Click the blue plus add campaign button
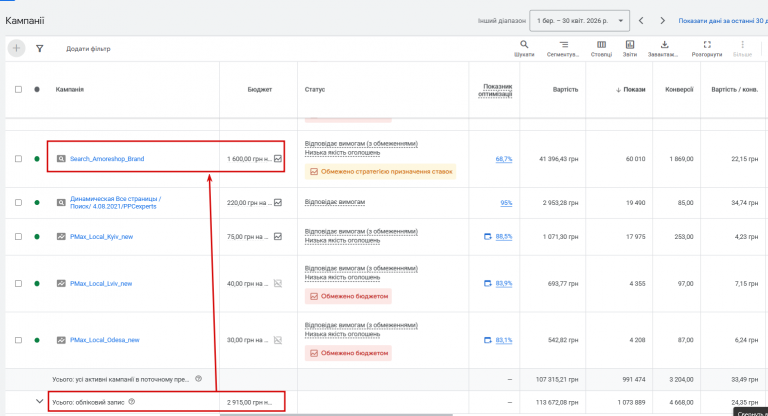This screenshot has width=768, height=416. click(16, 48)
